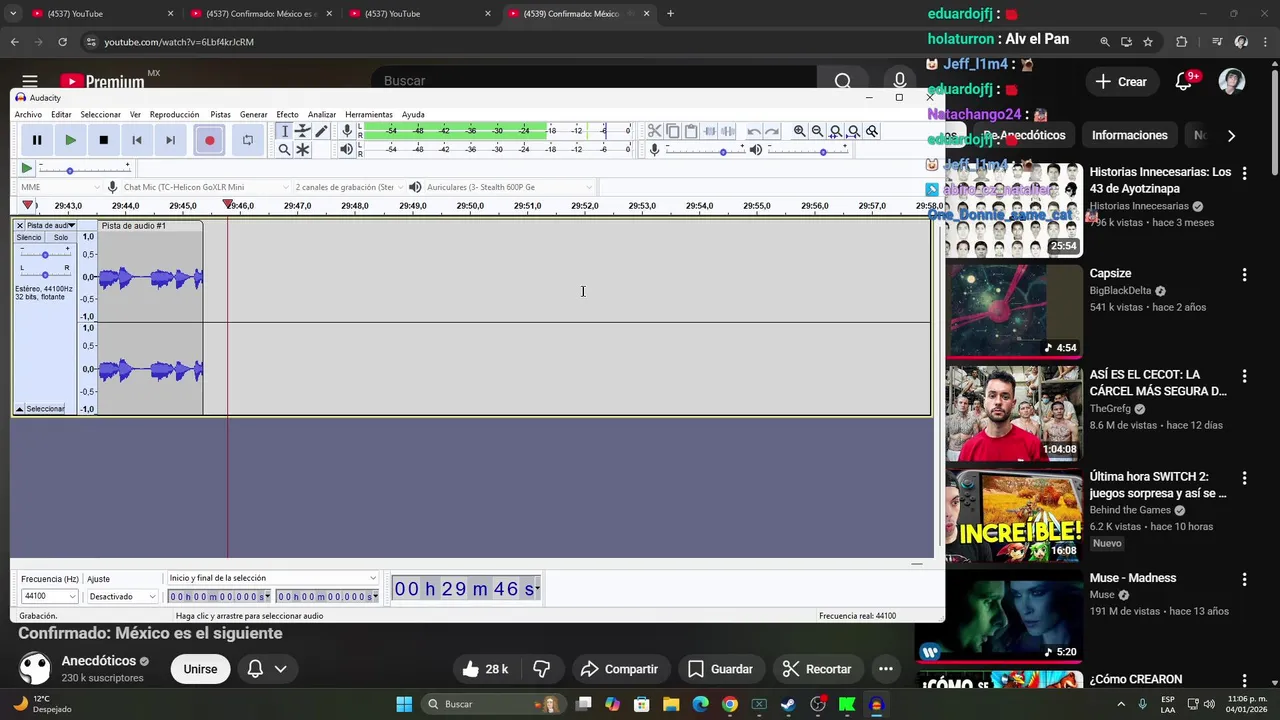The height and width of the screenshot is (720, 1280).
Task: Open the Herramientas menu
Action: point(369,114)
